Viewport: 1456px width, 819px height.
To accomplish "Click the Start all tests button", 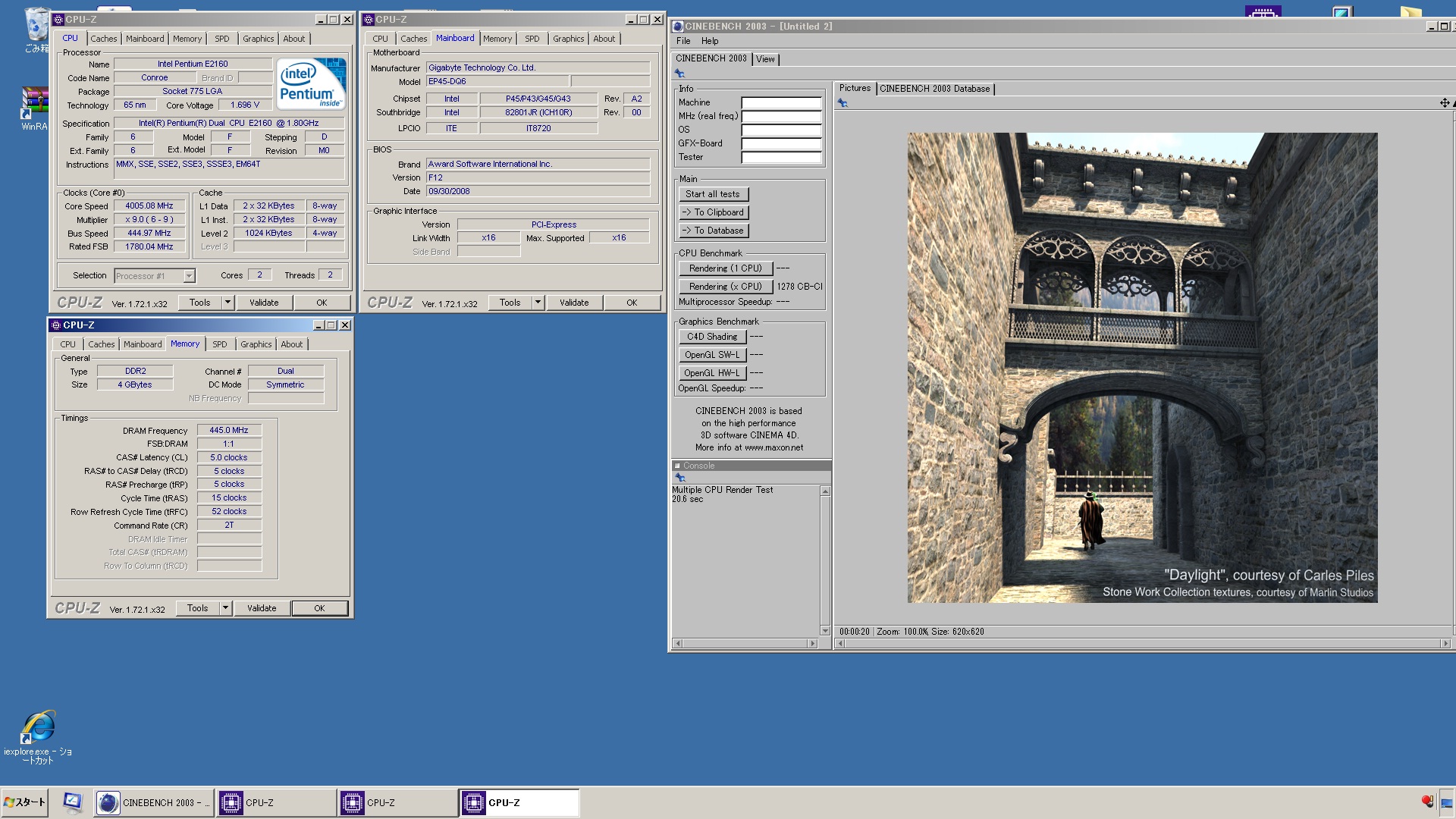I will coord(713,194).
